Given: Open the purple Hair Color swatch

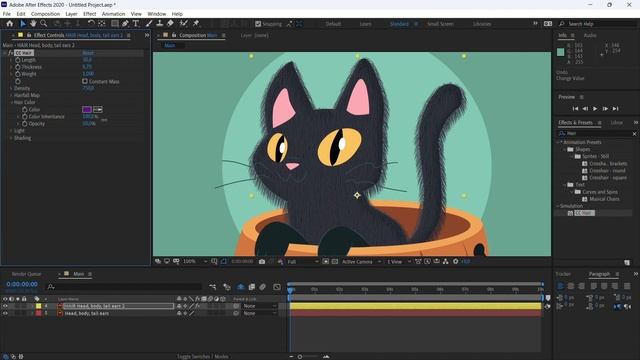Looking at the screenshot, I should point(87,109).
